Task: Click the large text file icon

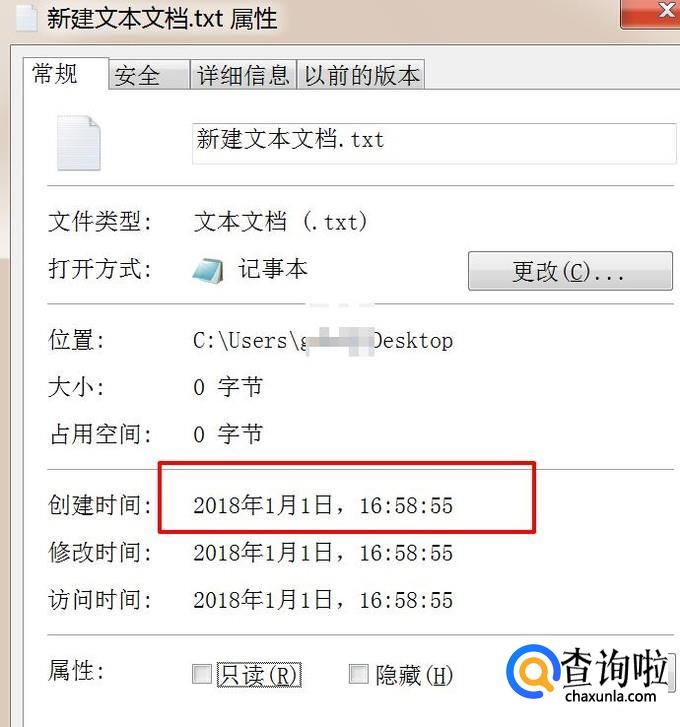Action: click(x=78, y=143)
